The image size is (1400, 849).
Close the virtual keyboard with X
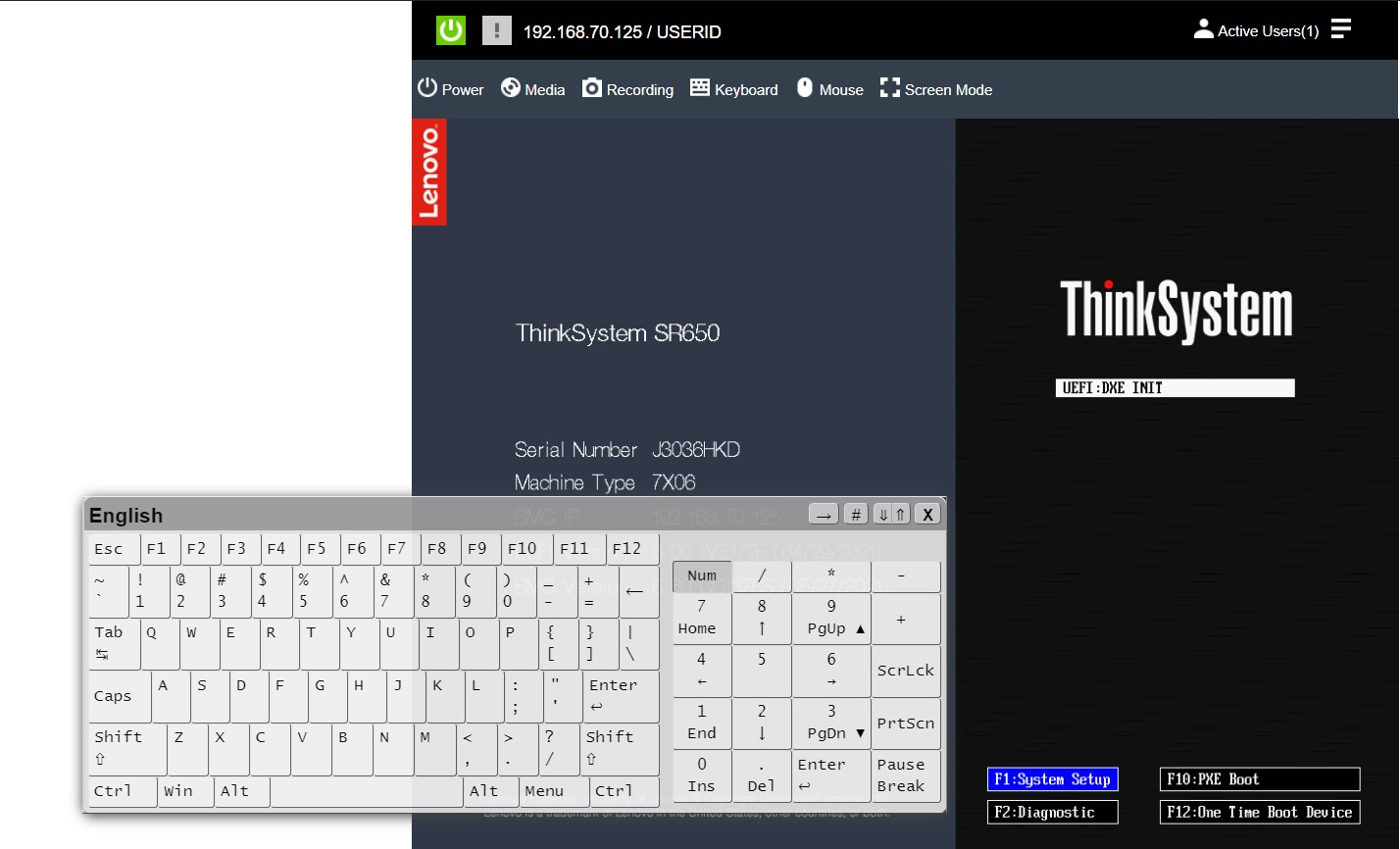click(x=927, y=514)
